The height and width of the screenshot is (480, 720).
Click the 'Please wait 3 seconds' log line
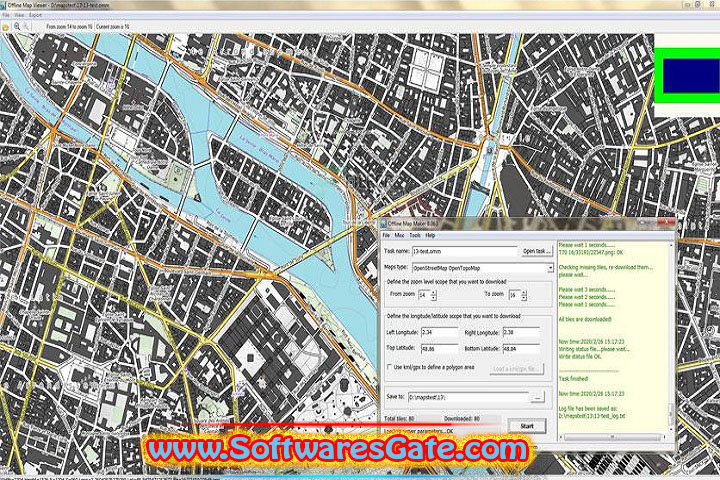click(586, 289)
